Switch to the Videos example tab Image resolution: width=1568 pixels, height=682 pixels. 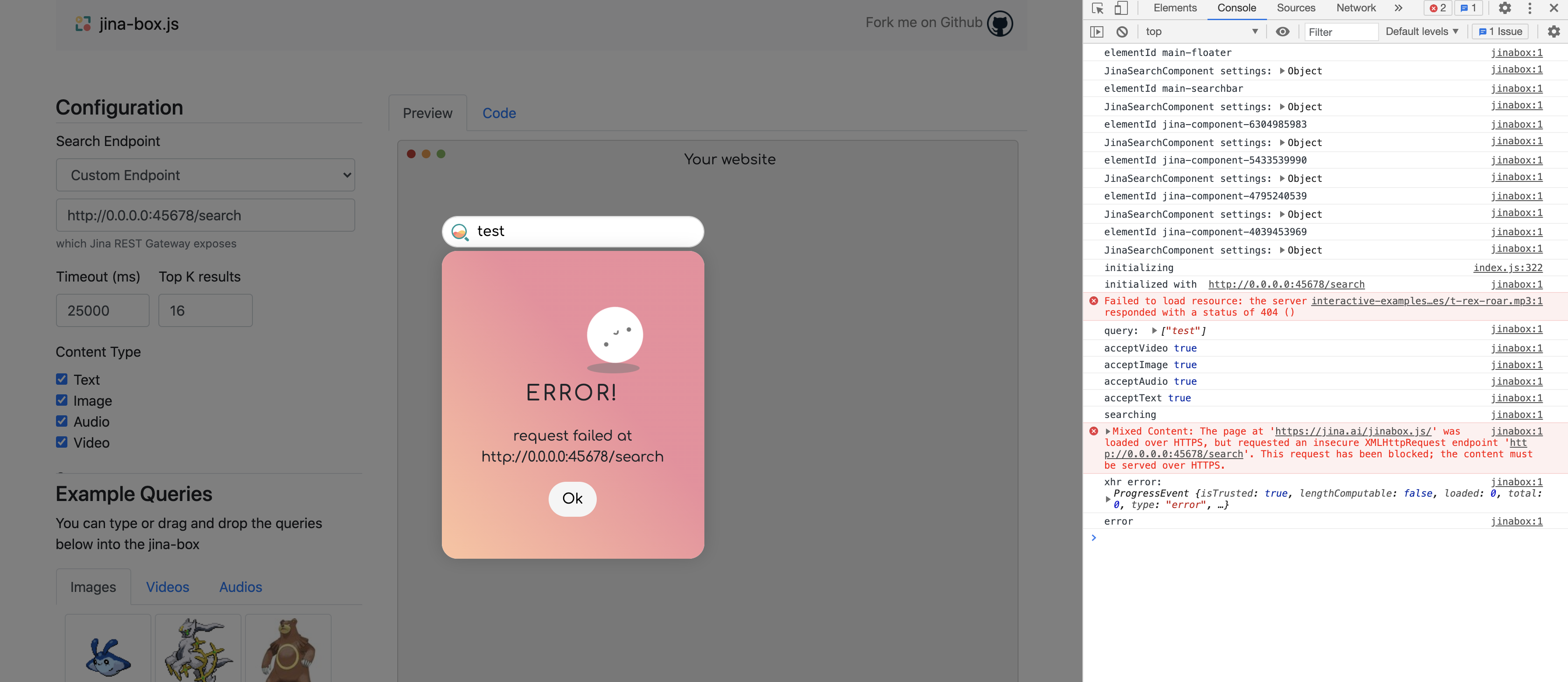point(168,587)
